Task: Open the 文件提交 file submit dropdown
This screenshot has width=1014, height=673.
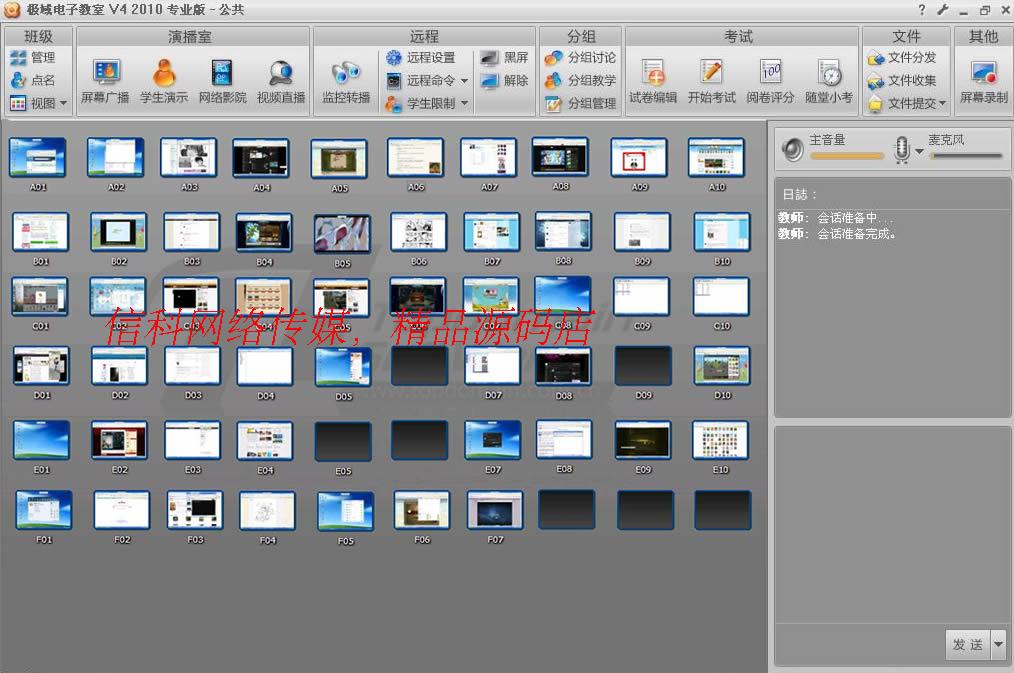Action: 942,104
